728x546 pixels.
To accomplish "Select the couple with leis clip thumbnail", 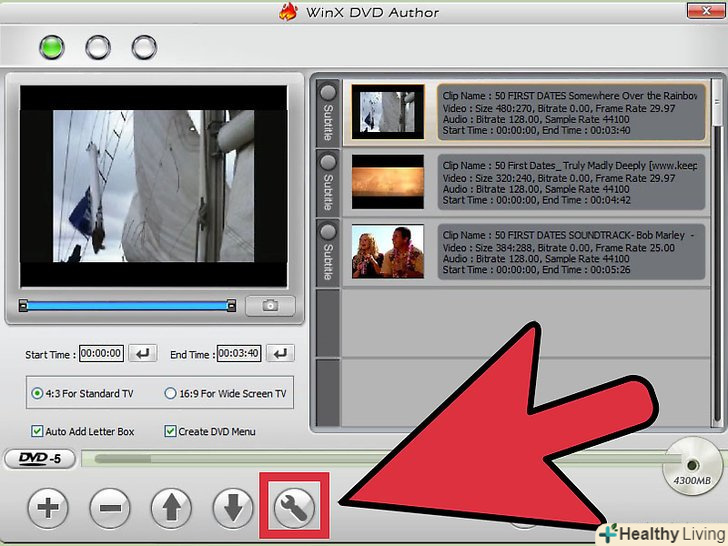I will [388, 251].
